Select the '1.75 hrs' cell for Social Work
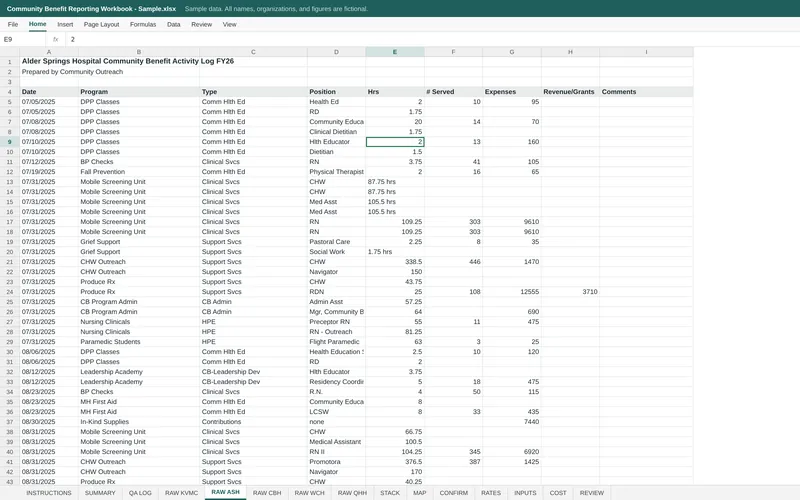Image resolution: width=800 pixels, height=500 pixels. [x=395, y=252]
